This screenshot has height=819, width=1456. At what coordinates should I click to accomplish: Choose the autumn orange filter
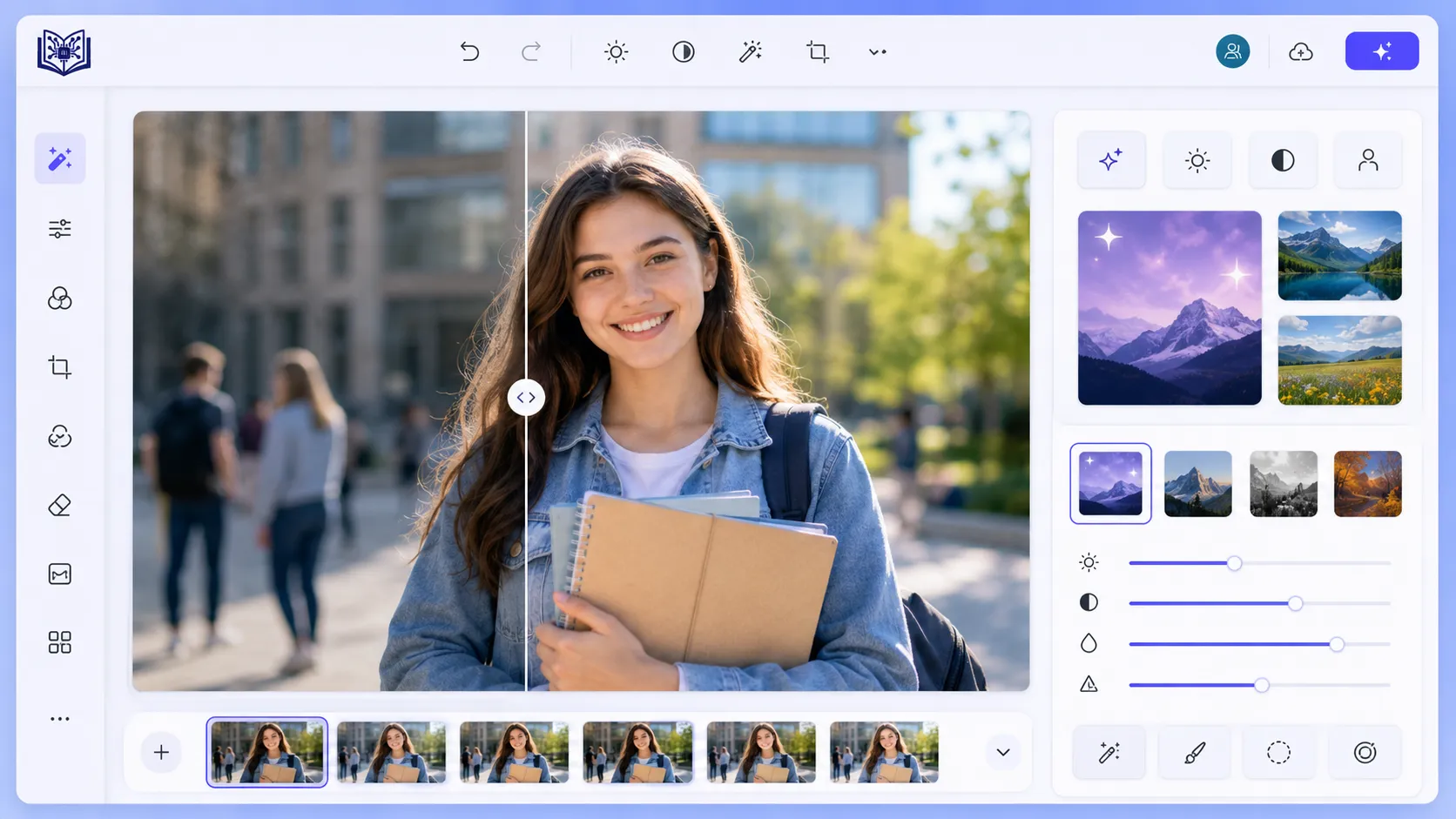pos(1368,484)
